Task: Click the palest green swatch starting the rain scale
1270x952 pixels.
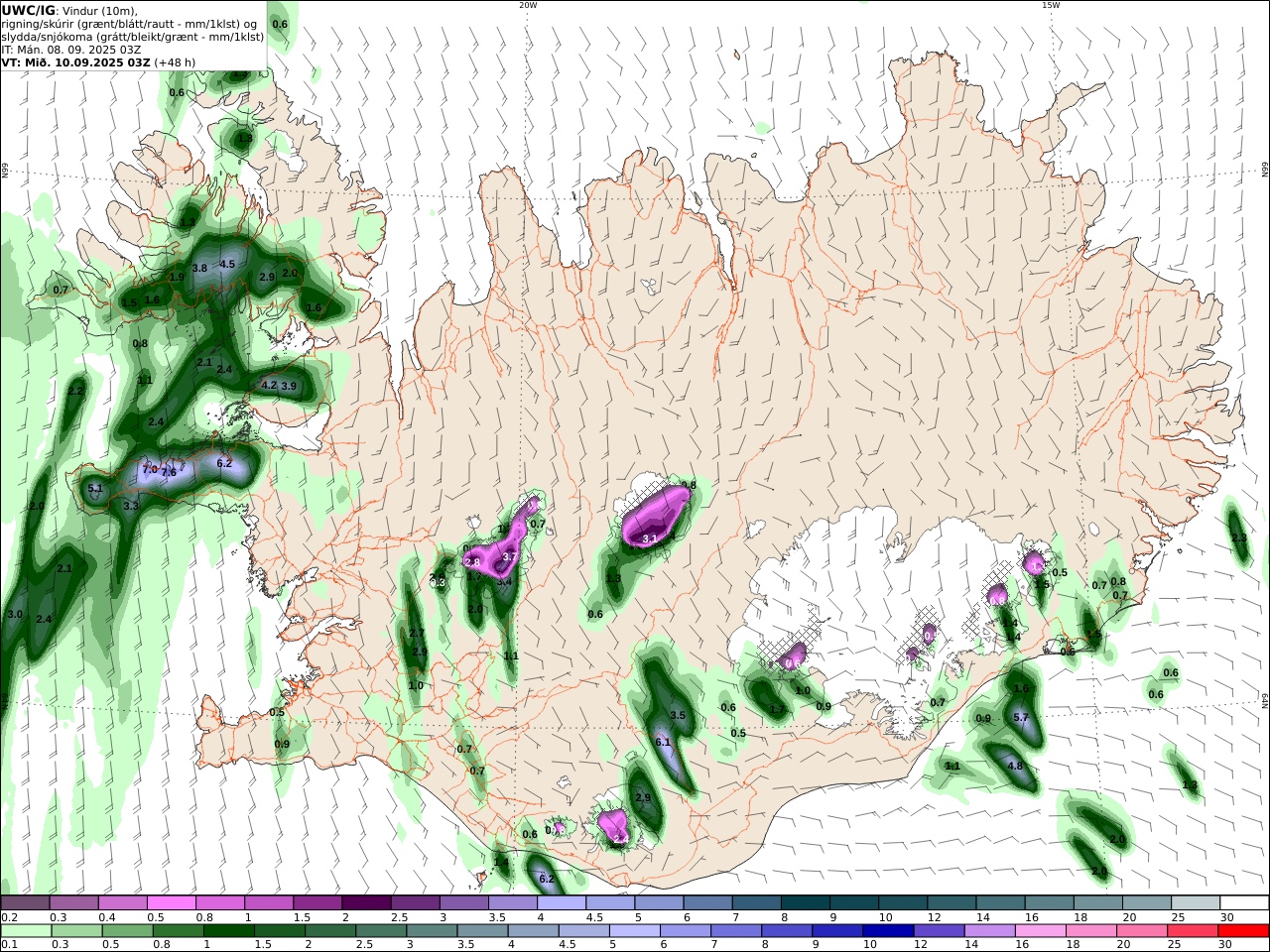Action: (25, 931)
